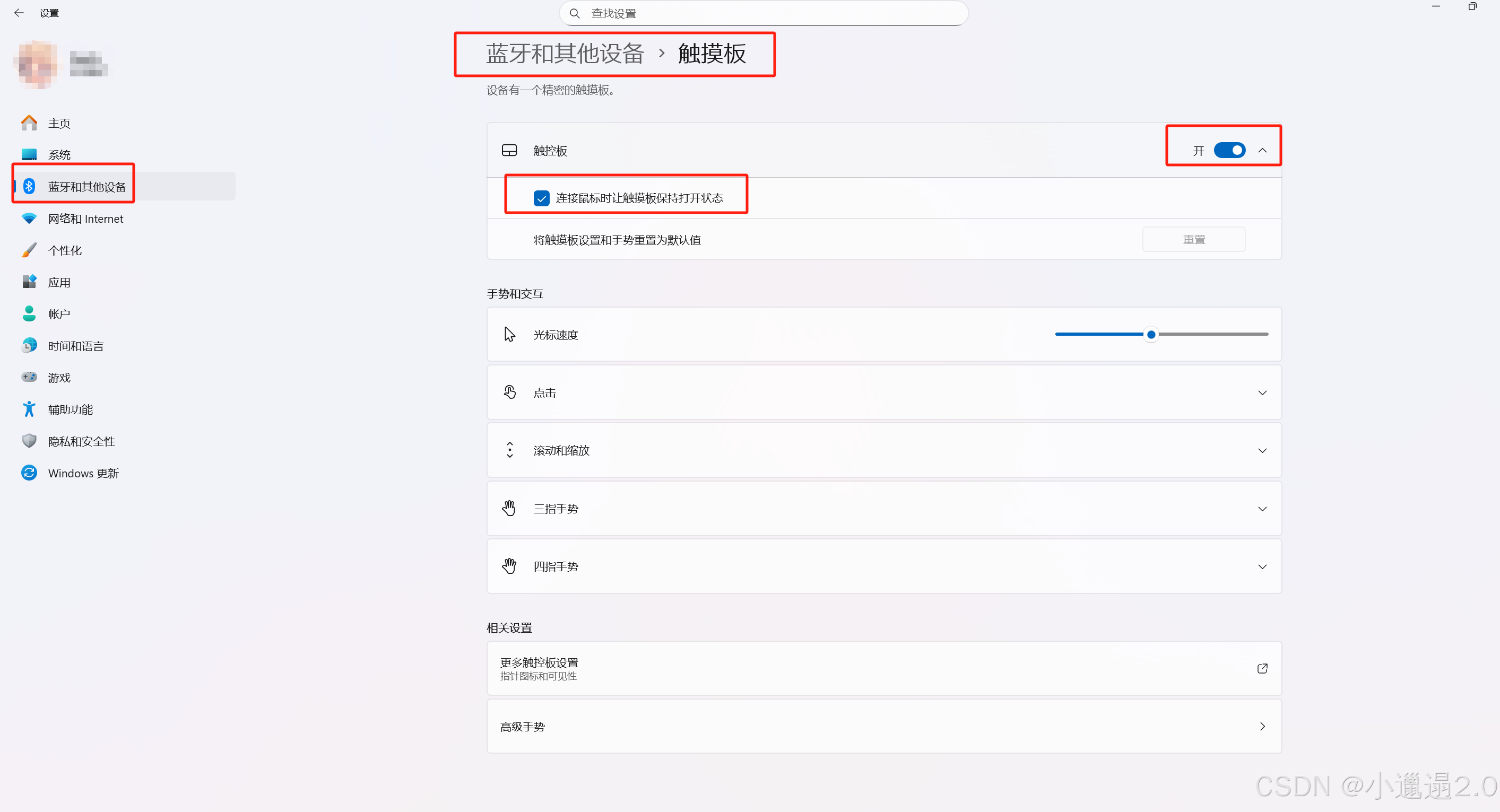Expand the 滚动和缩放 section
Image resolution: width=1500 pixels, height=812 pixels.
pos(1262,450)
